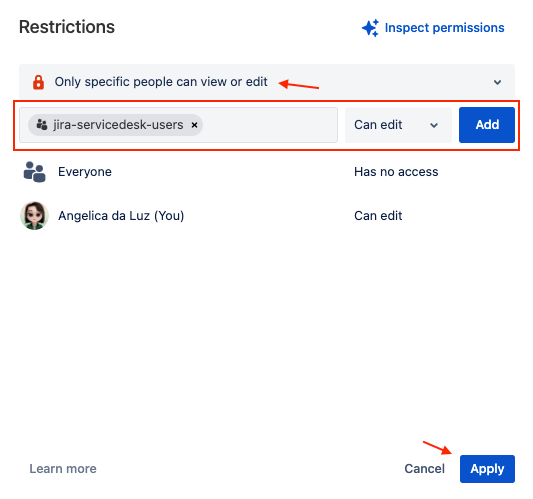Click the sparkle icon beside Inspect permissions
Screen dimensions: 533x499
[x=370, y=28]
